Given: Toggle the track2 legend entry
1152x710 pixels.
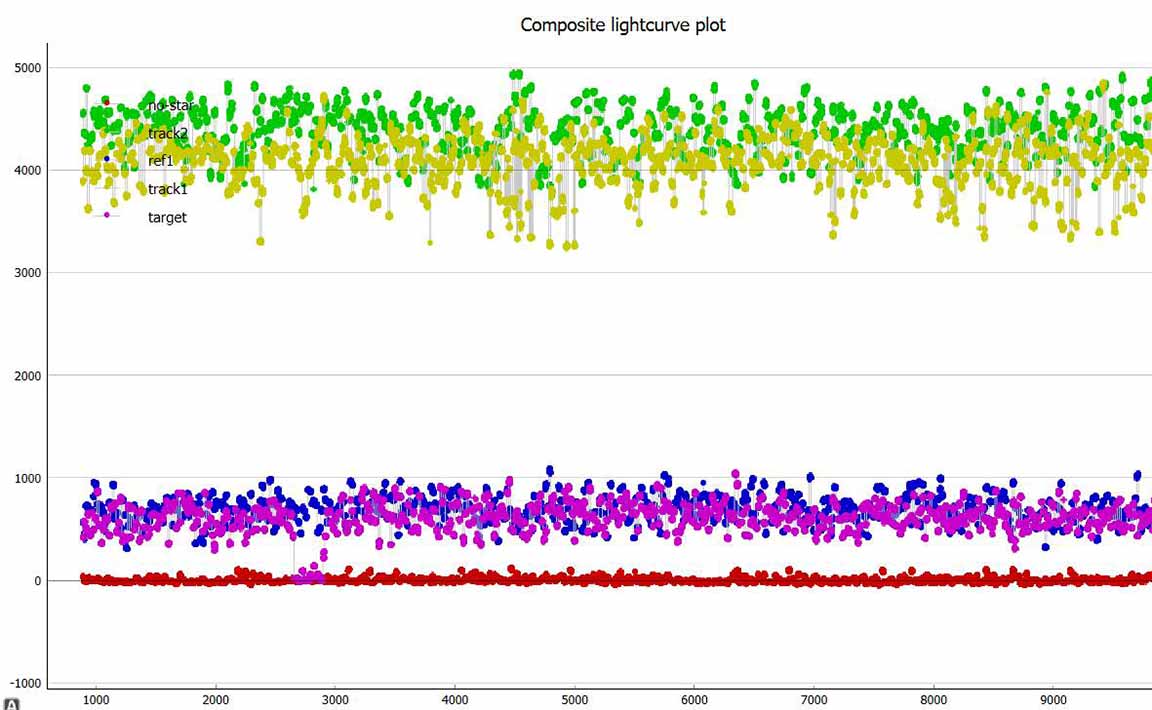Looking at the screenshot, I should (167, 133).
